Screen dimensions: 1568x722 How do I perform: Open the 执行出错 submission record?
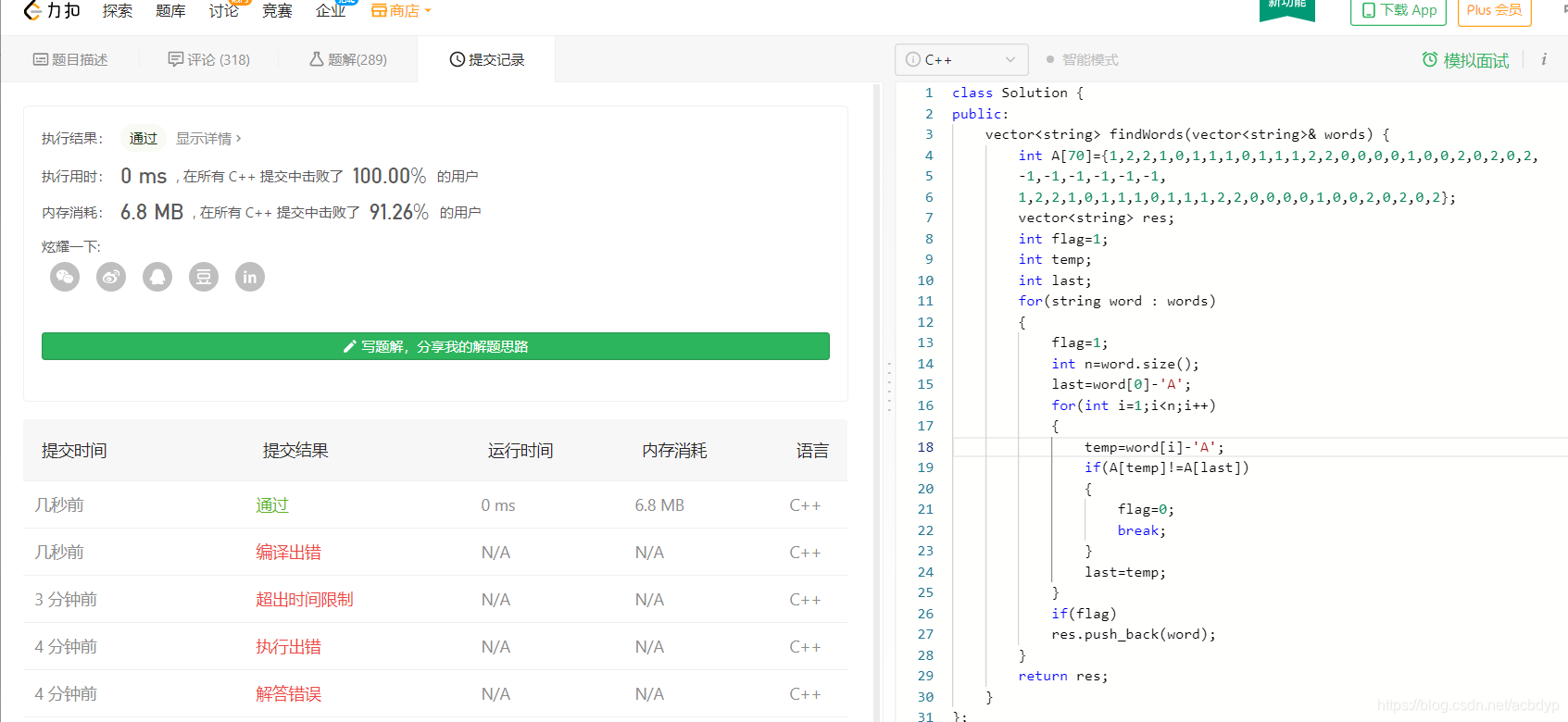288,647
